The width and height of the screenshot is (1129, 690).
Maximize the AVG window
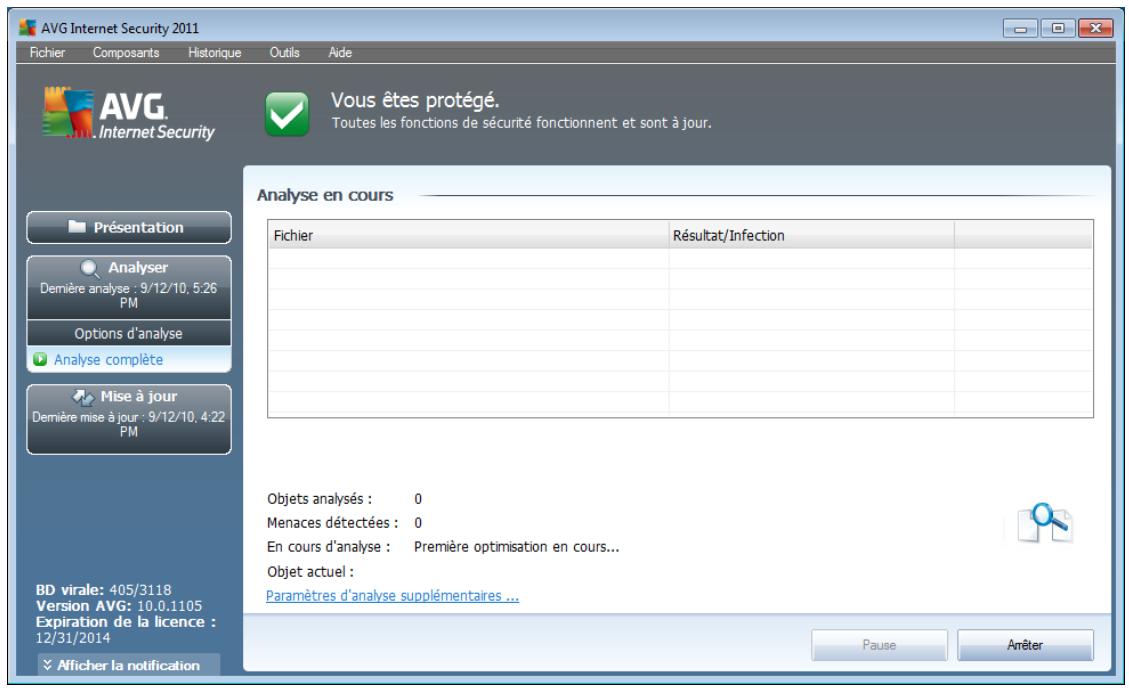click(x=1058, y=28)
